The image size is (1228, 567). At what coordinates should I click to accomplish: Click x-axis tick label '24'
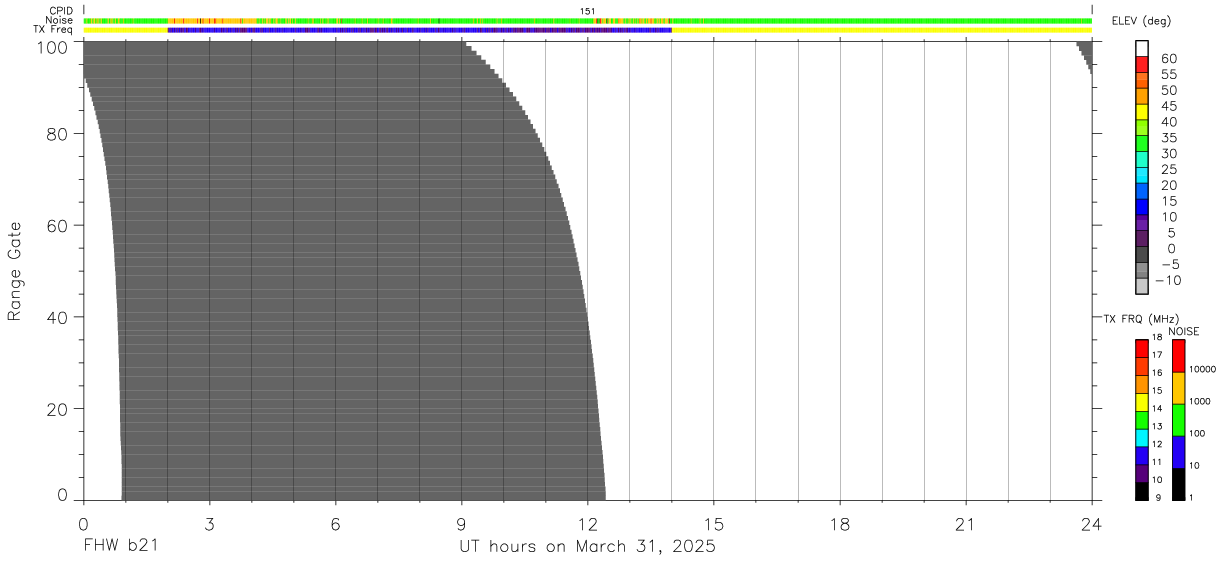[1092, 525]
